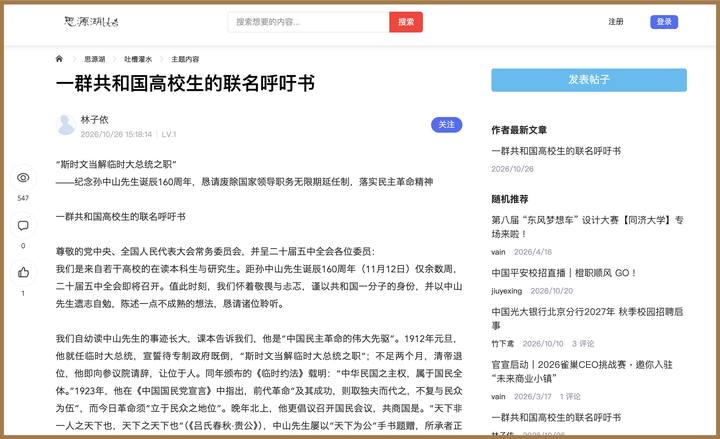Open 一群共和国高校生的联名呼吁书 under 作者最新文章
The image size is (720, 439).
556,151
